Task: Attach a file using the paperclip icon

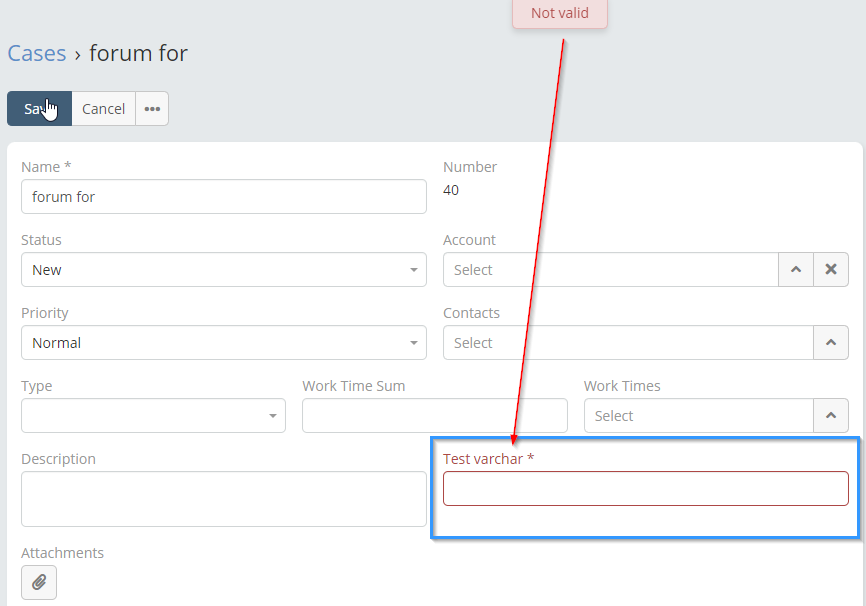Action: click(39, 582)
